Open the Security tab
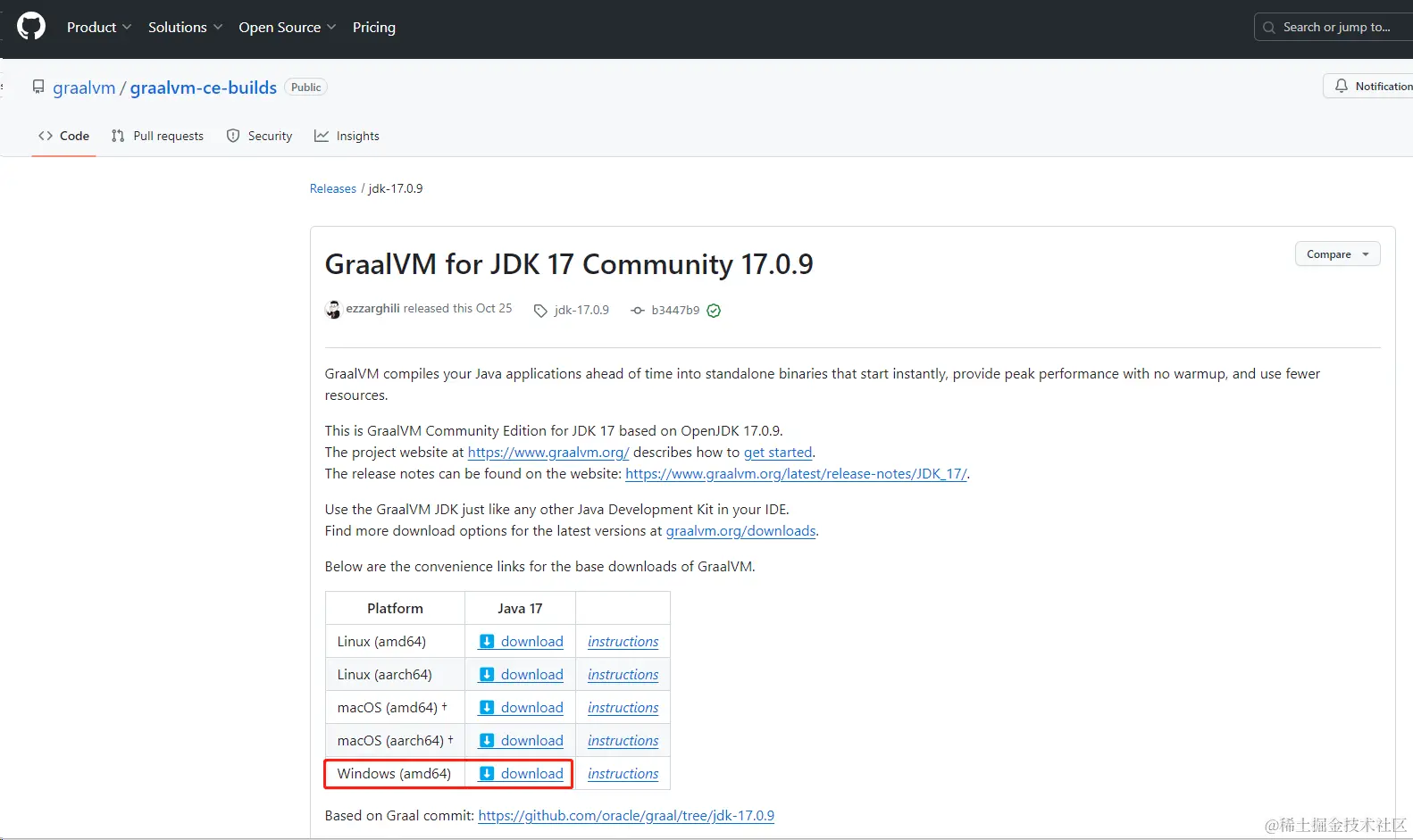The height and width of the screenshot is (840, 1413). [259, 136]
